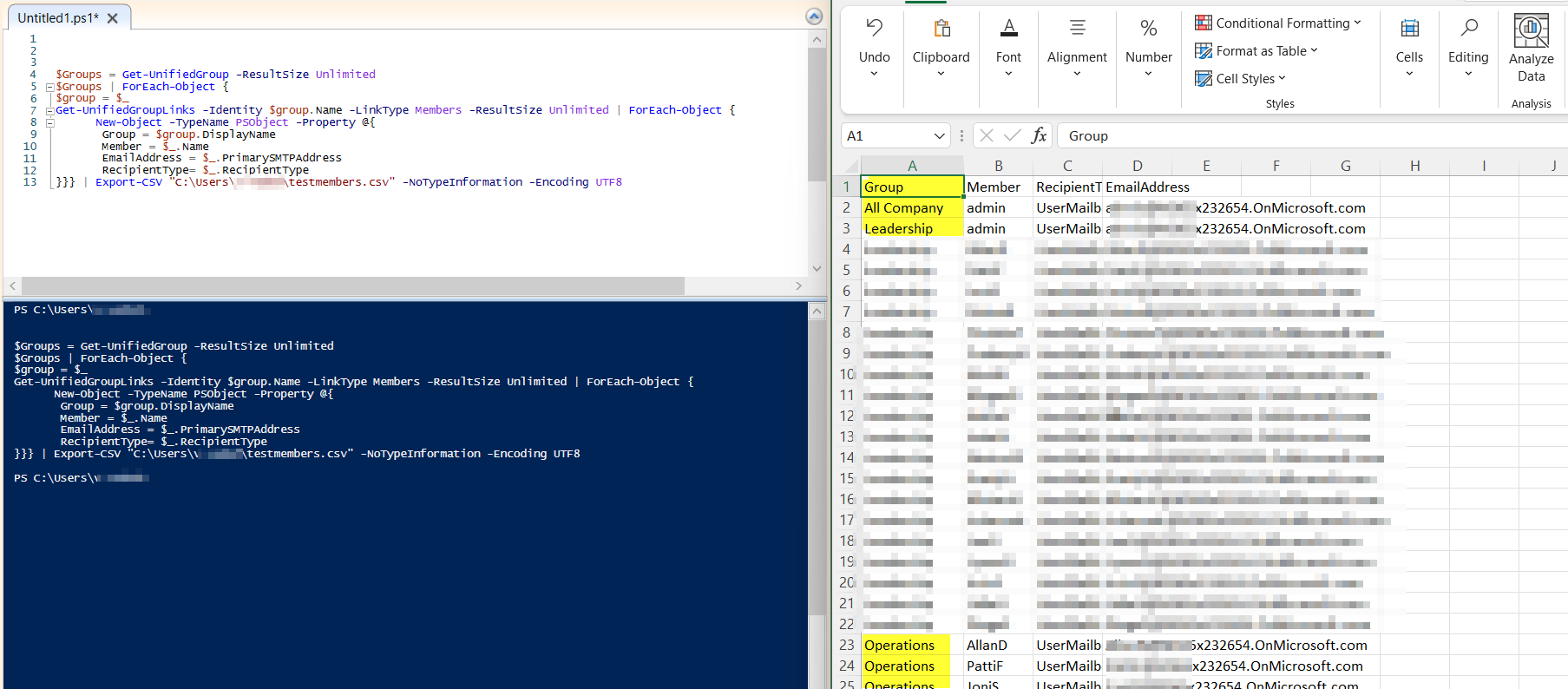The image size is (1568, 689).
Task: Open the Name Box dropdown arrow
Action: point(939,135)
